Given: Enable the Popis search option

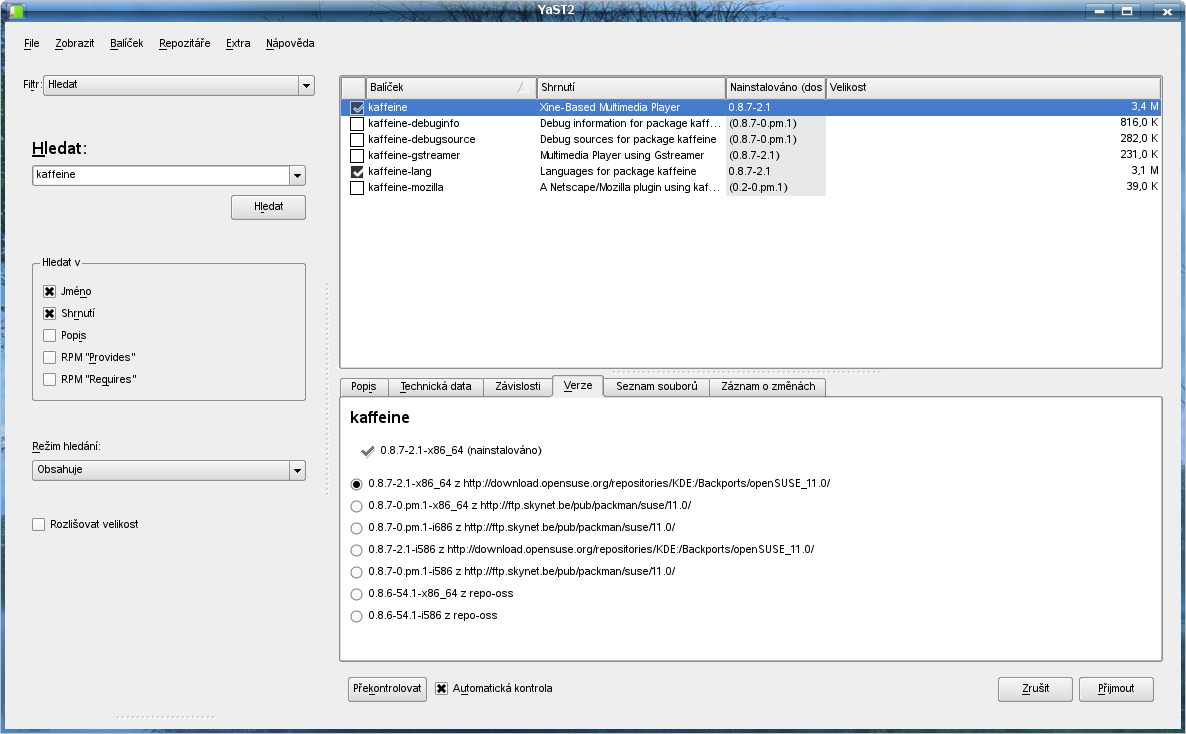Looking at the screenshot, I should pyautogui.click(x=49, y=335).
